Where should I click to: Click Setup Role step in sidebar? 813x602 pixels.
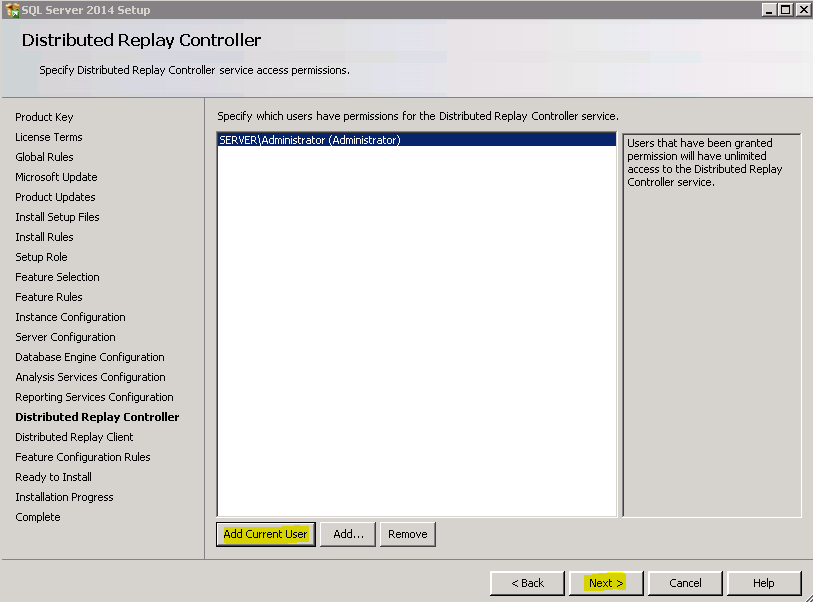pos(41,257)
